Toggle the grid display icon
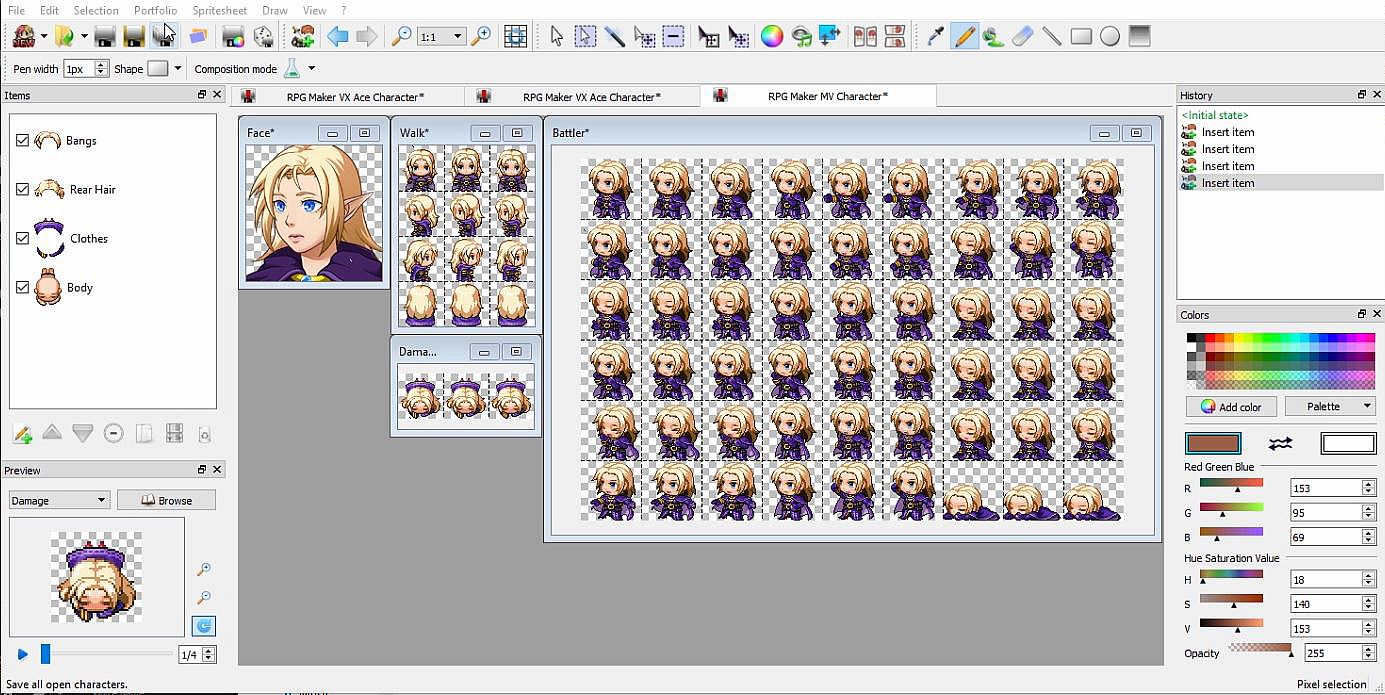Screen dimensions: 1385x695 [x=515, y=37]
